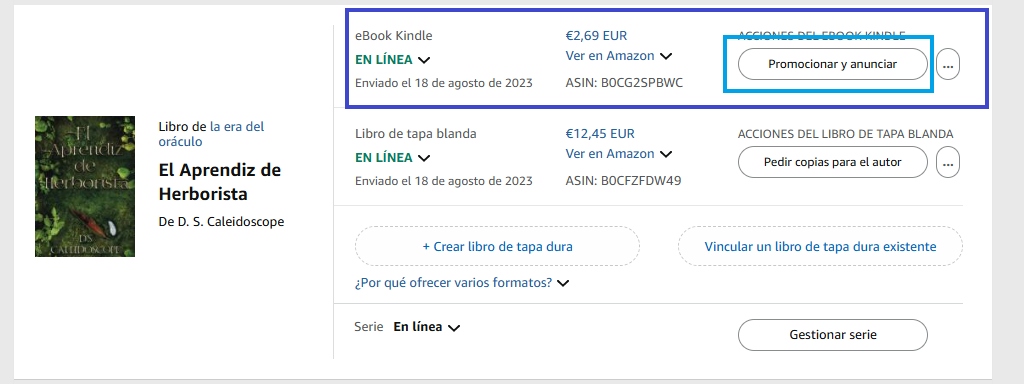Click Pedir copias para el autor button
The height and width of the screenshot is (384, 1024).
tap(833, 162)
